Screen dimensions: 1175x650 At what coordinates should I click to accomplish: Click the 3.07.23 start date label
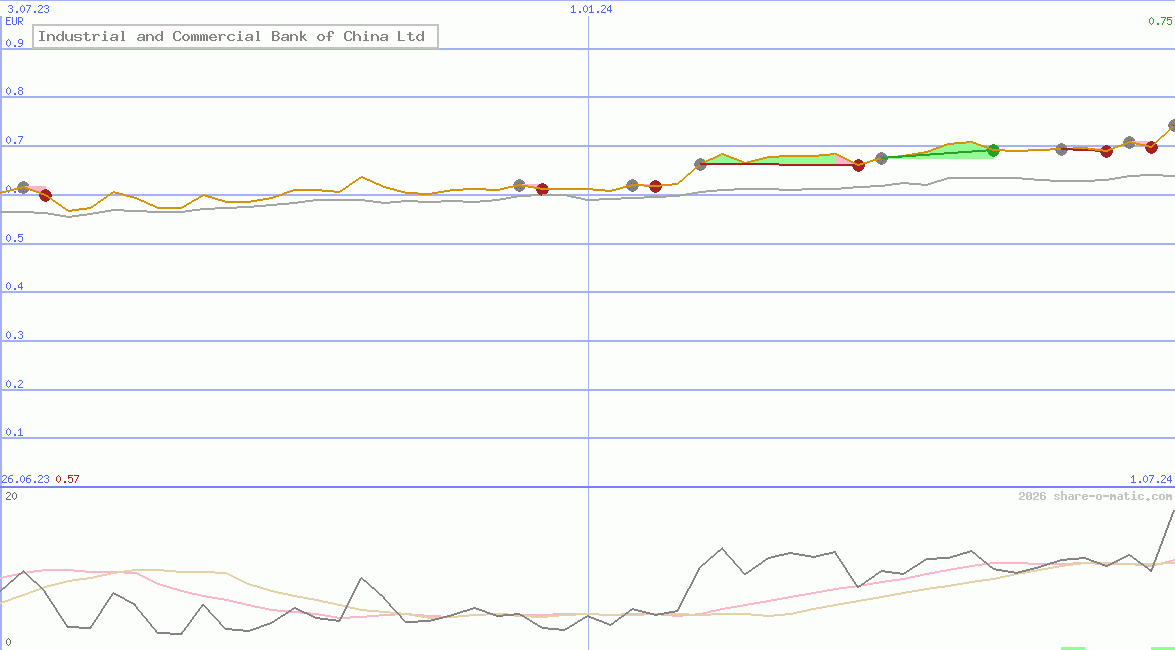coord(28,9)
